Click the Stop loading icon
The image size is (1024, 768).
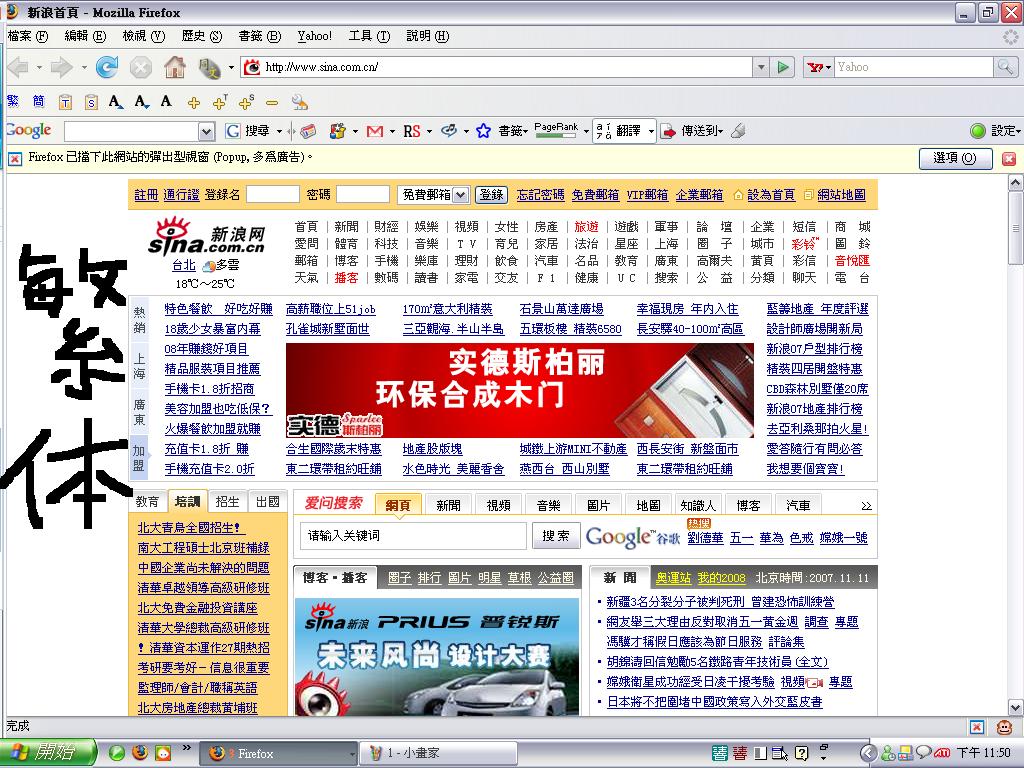140,67
